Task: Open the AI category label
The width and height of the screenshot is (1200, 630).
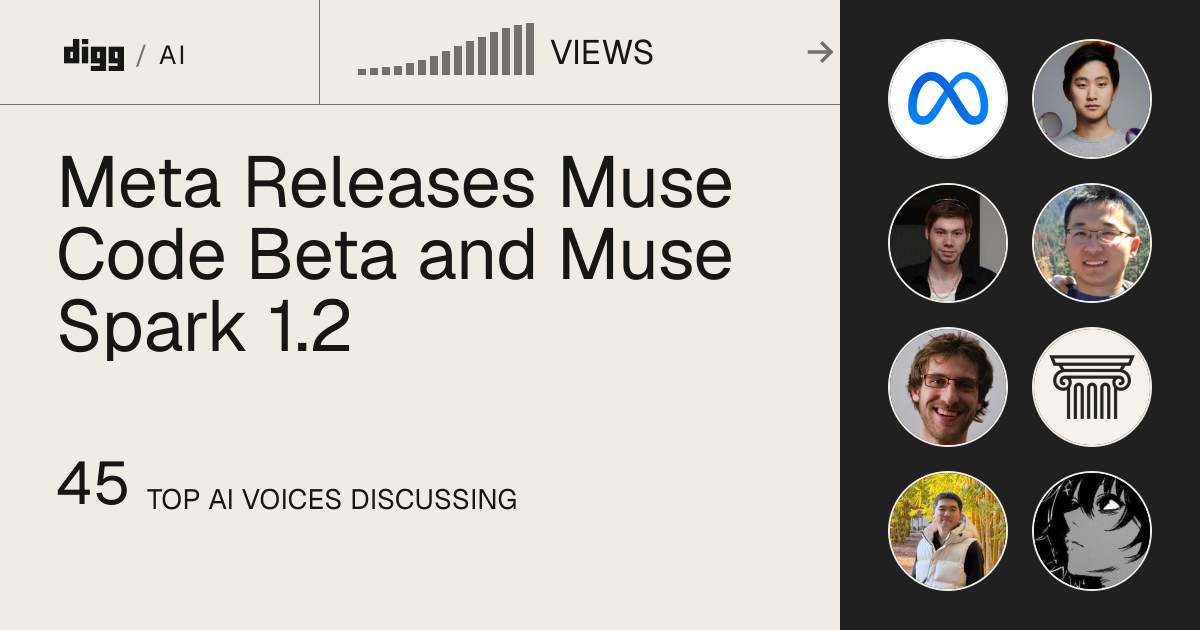Action: tap(172, 55)
